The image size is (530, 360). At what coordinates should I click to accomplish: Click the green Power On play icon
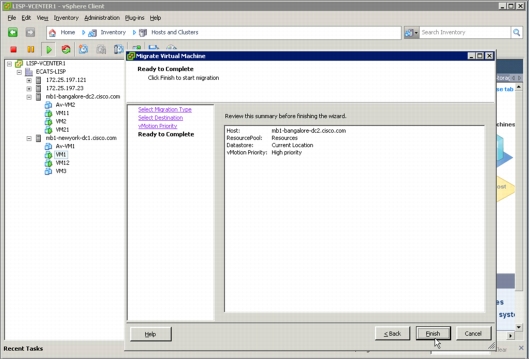49,50
